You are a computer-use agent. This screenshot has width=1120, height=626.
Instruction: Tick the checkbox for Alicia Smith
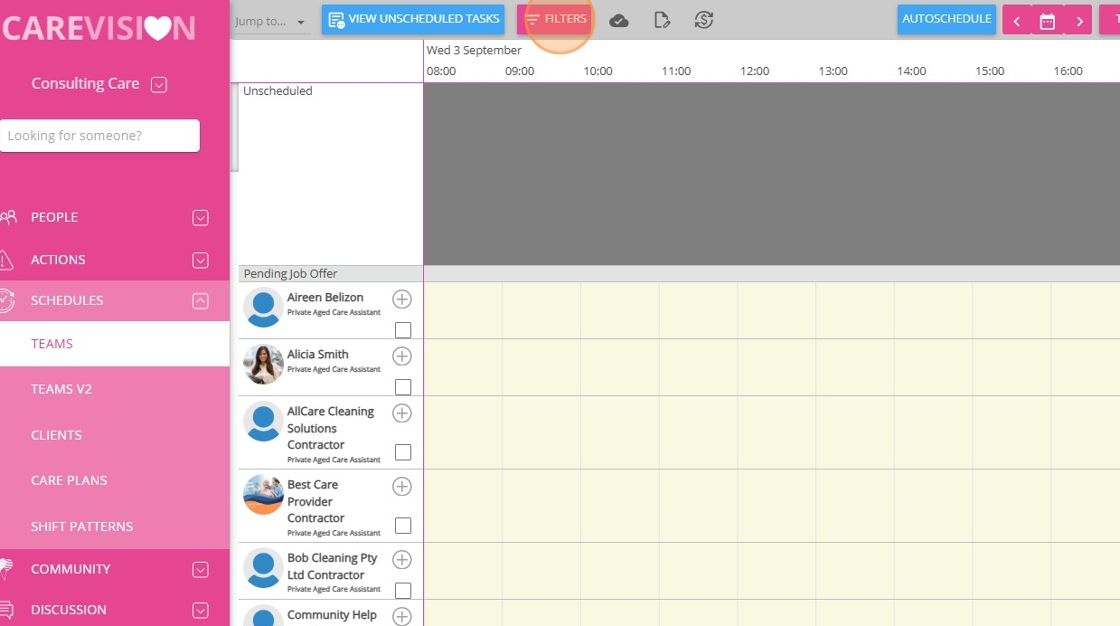[x=403, y=387]
